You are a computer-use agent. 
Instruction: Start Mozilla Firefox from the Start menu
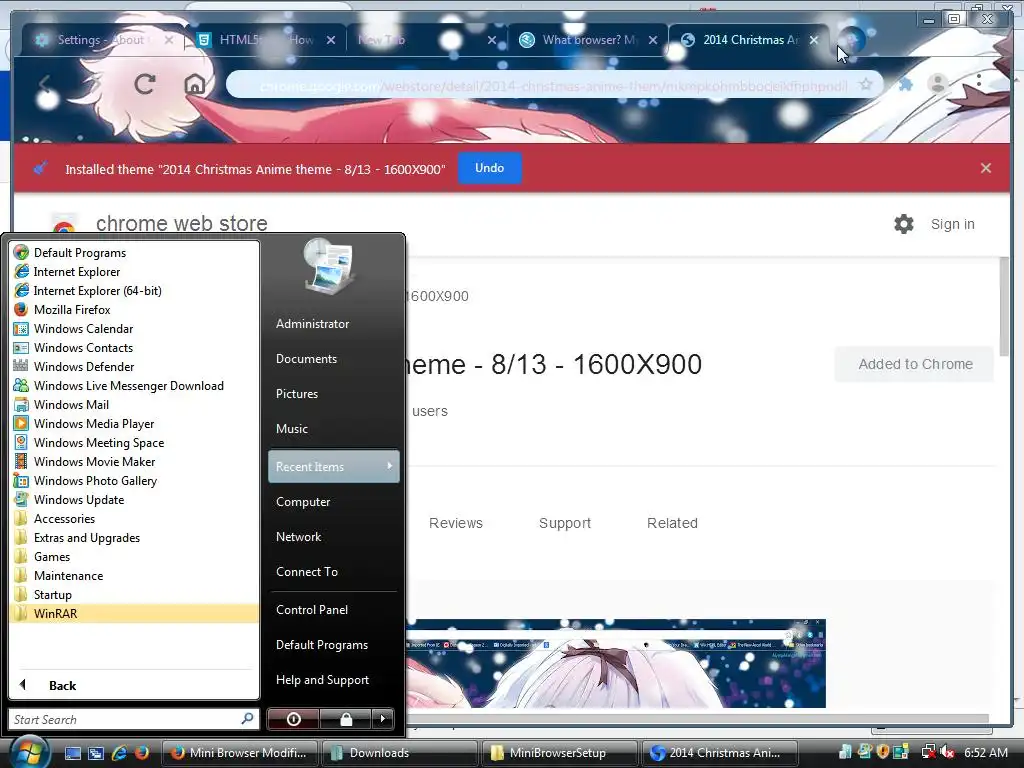pyautogui.click(x=72, y=310)
